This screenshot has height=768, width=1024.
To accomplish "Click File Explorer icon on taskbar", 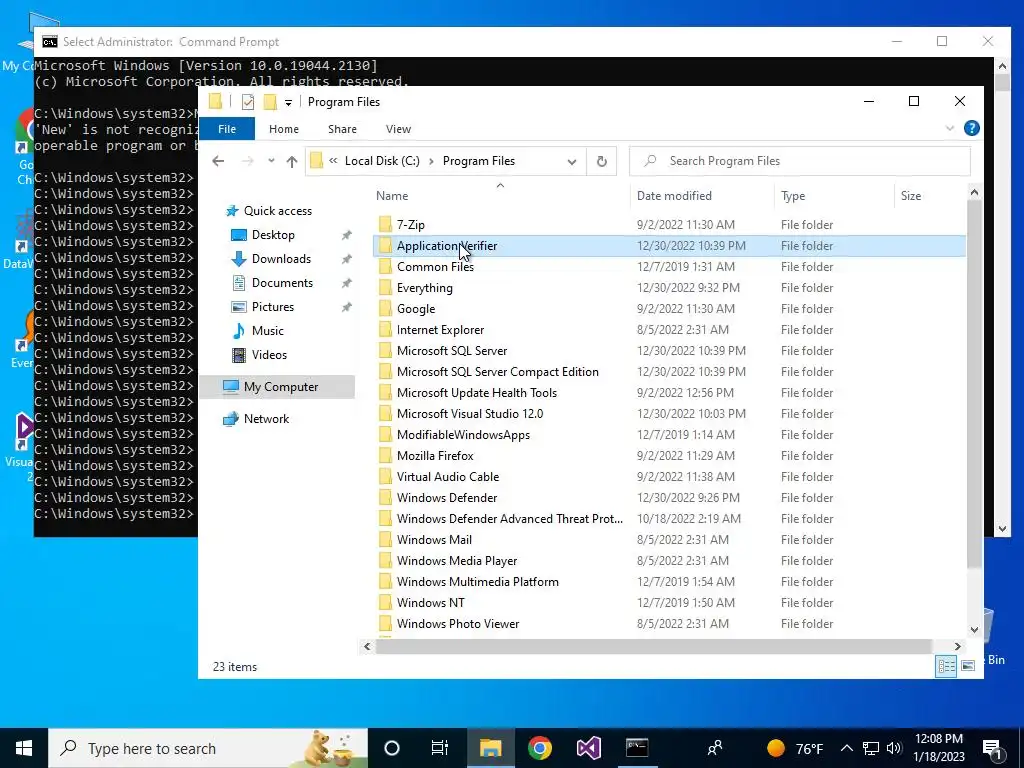I will [490, 748].
